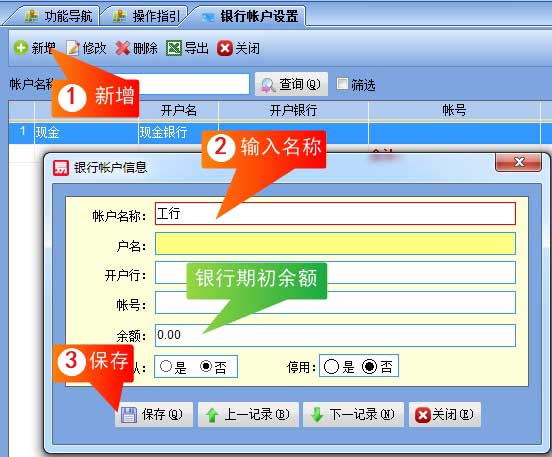Select the 现金银行 cell in table
The height and width of the screenshot is (457, 552).
tap(178, 133)
